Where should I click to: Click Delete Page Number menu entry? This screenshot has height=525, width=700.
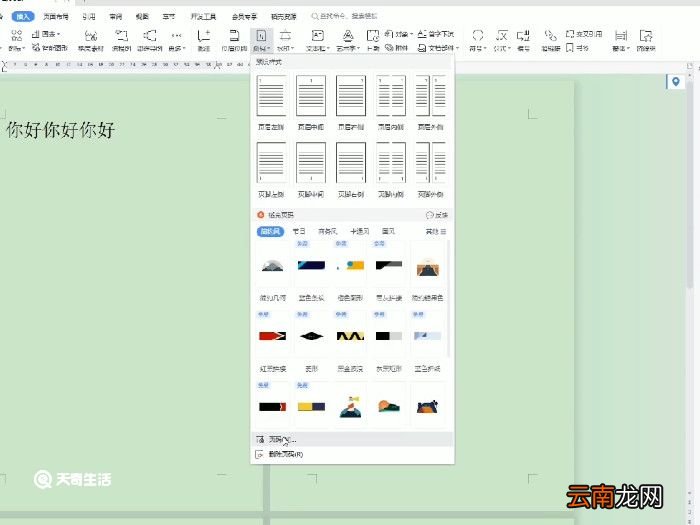(352, 454)
